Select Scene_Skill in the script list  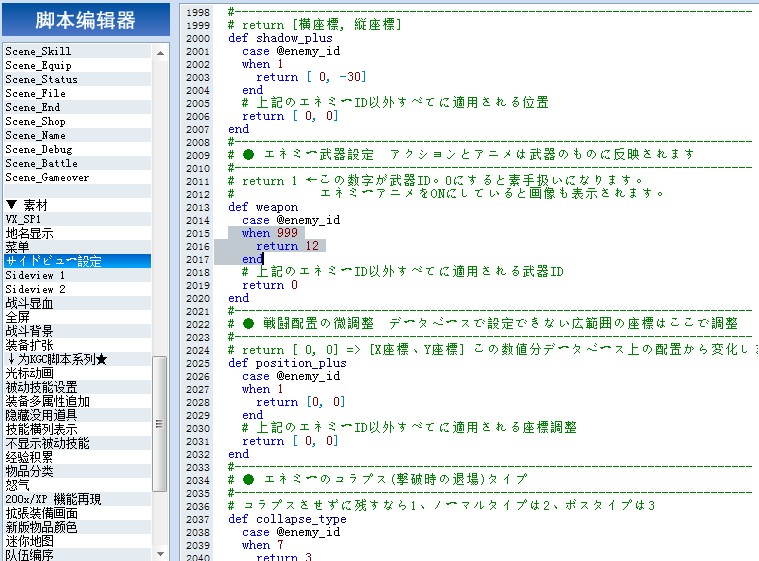(78, 51)
